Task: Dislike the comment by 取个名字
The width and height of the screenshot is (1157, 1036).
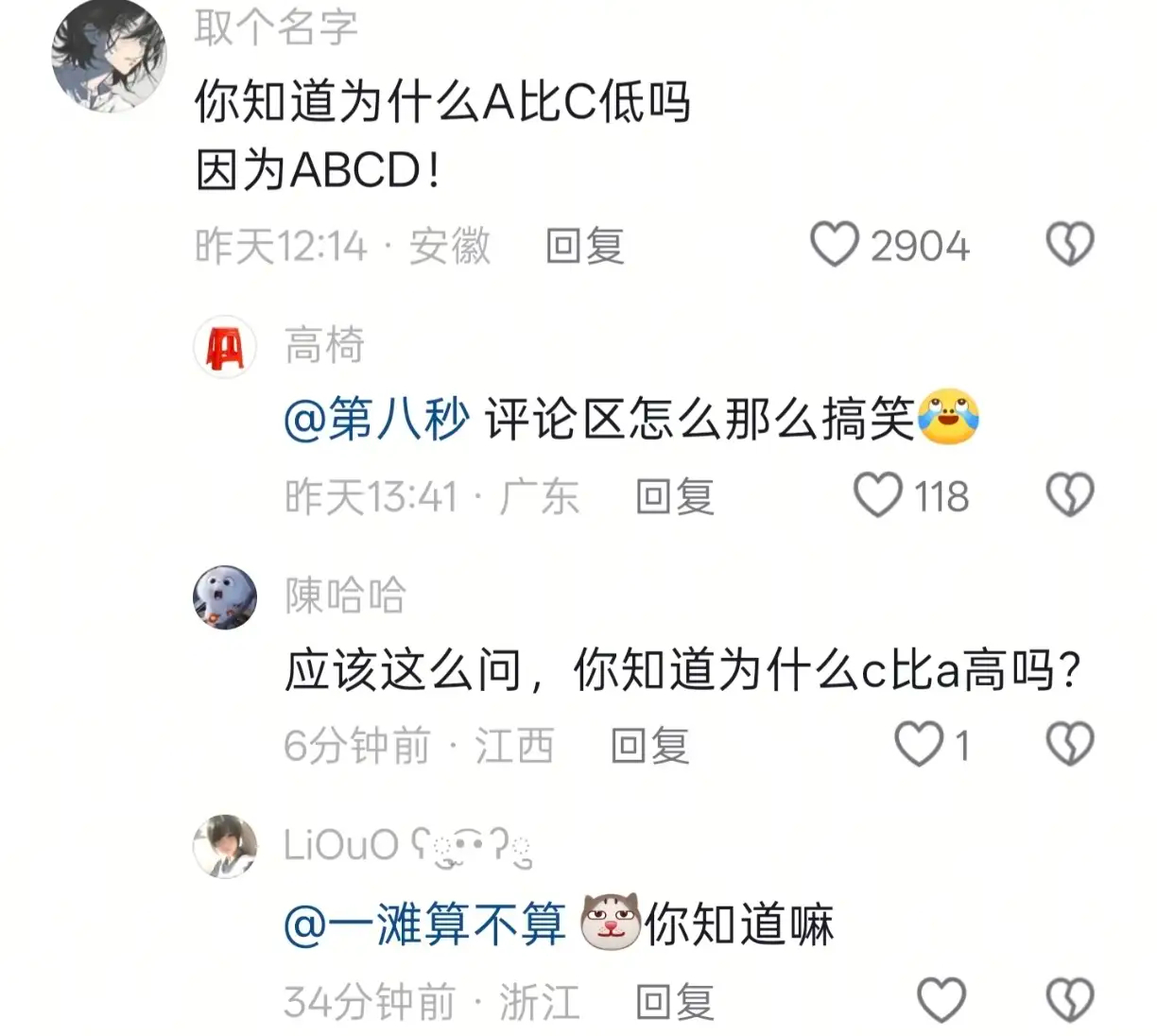Action: (x=1070, y=245)
